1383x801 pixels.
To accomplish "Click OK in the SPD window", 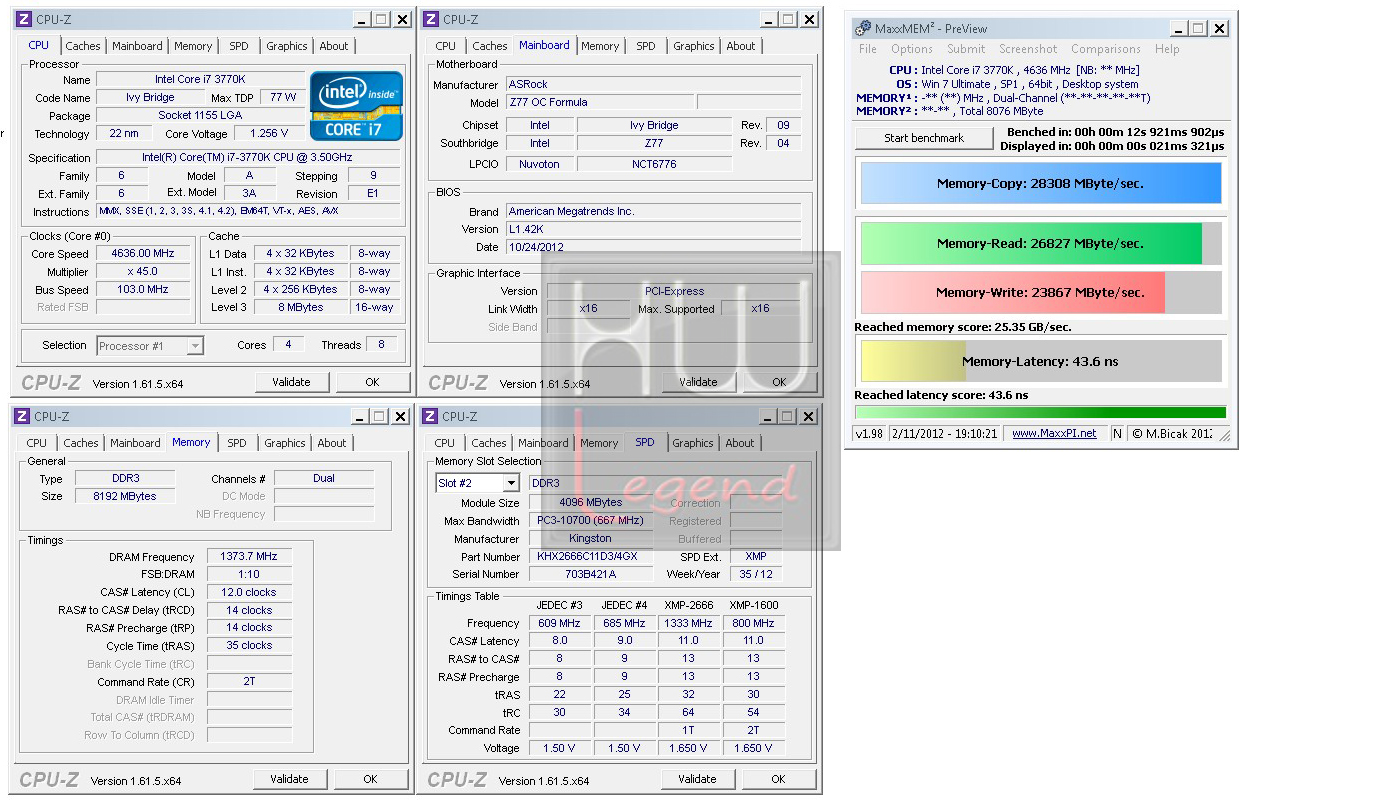I will point(778,779).
